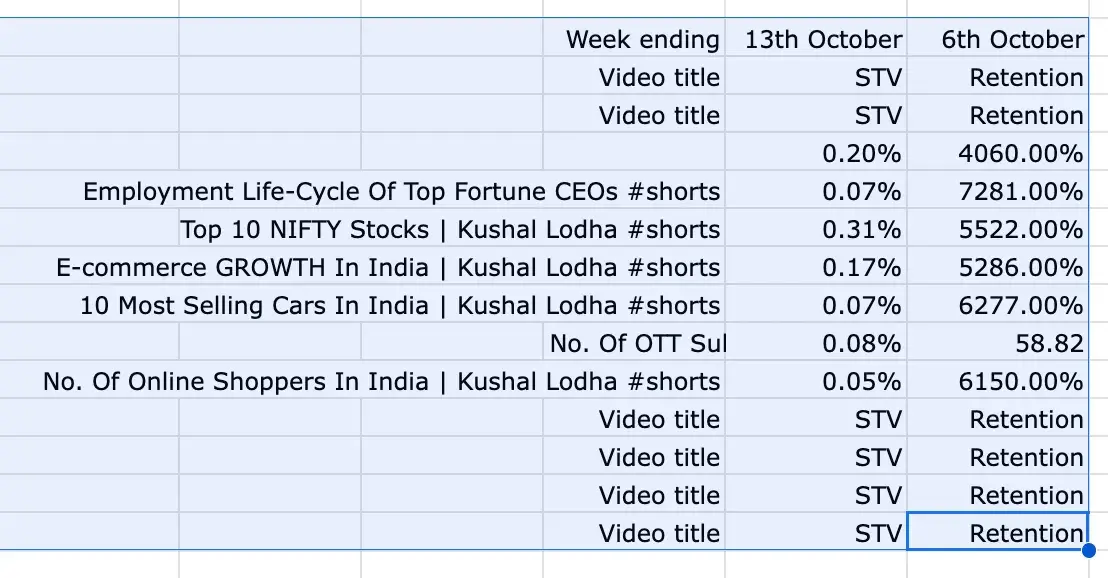Click the truncated "No. Of OTT Sul" cell

pyautogui.click(x=637, y=344)
